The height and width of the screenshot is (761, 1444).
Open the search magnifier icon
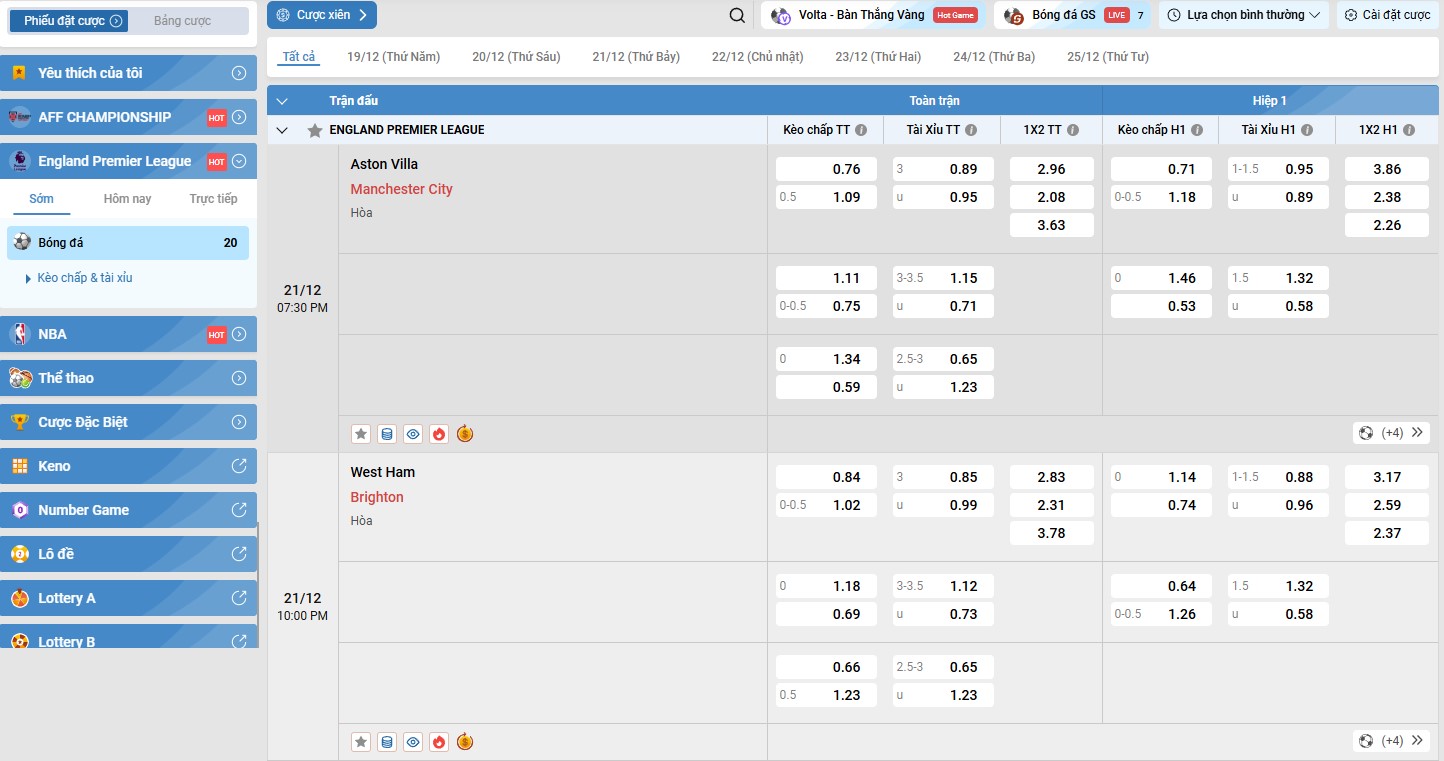737,15
